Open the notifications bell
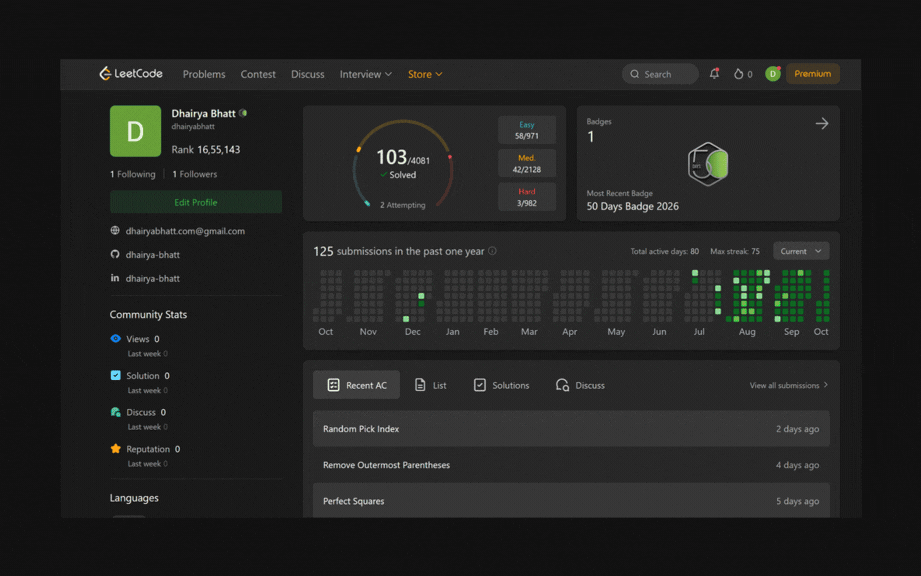 click(714, 73)
